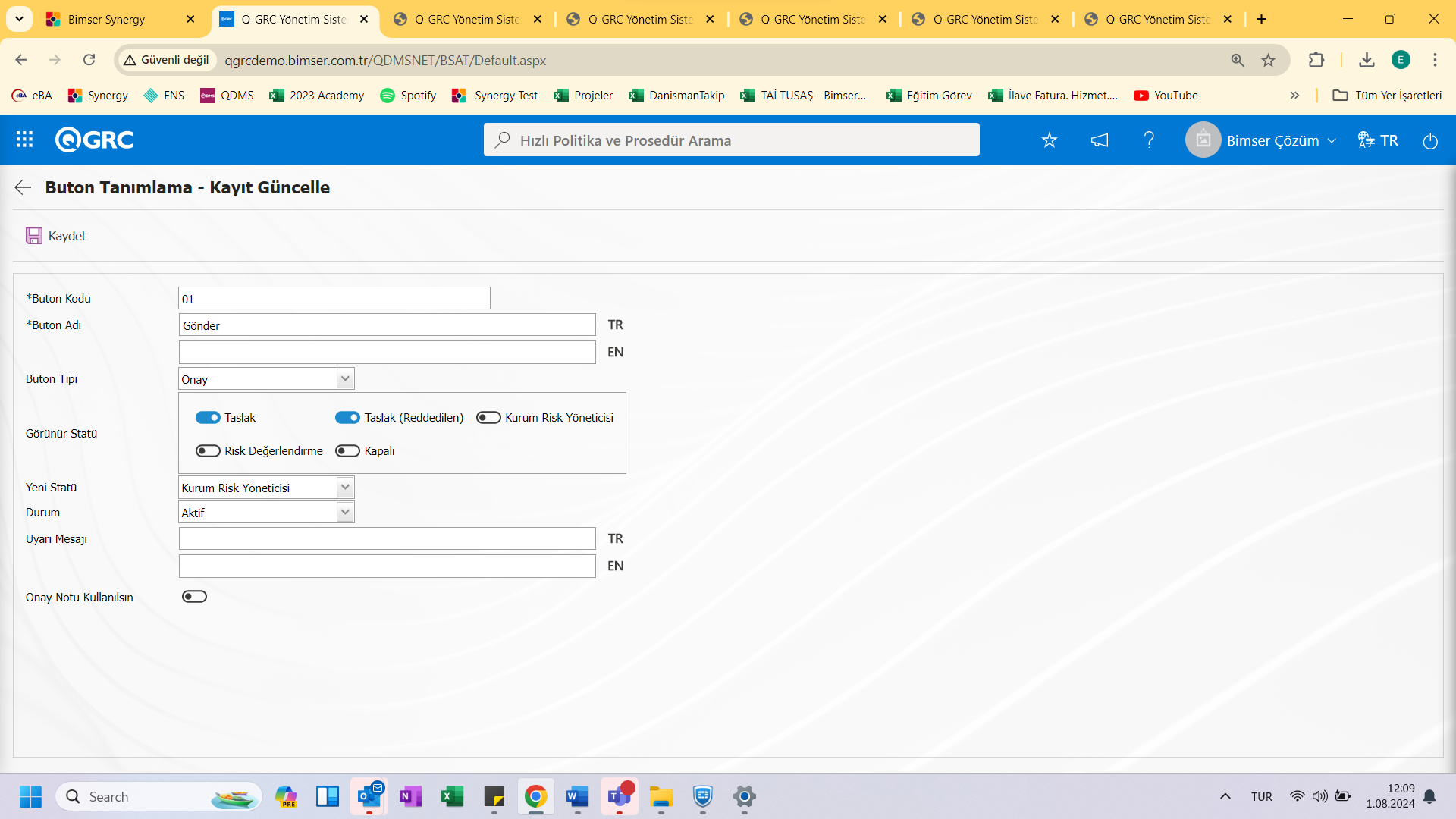The height and width of the screenshot is (819, 1456).
Task: Toggle the Taslak (Reddedilen) status
Action: [347, 417]
